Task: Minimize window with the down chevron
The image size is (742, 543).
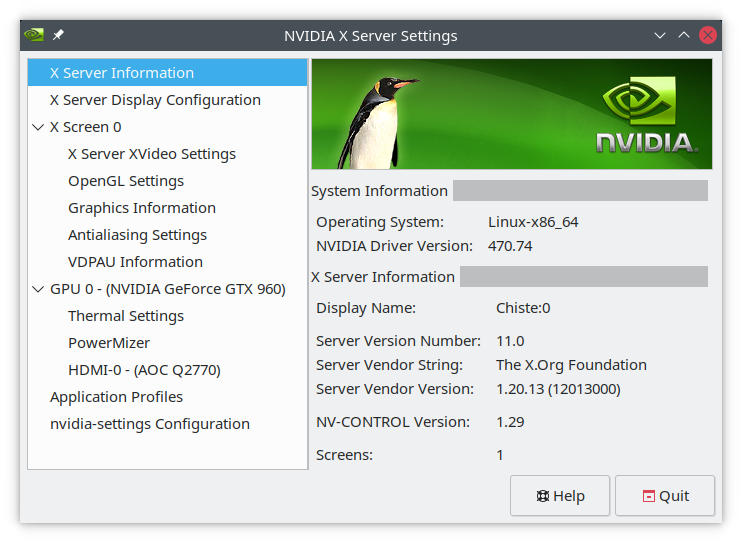Action: click(660, 36)
